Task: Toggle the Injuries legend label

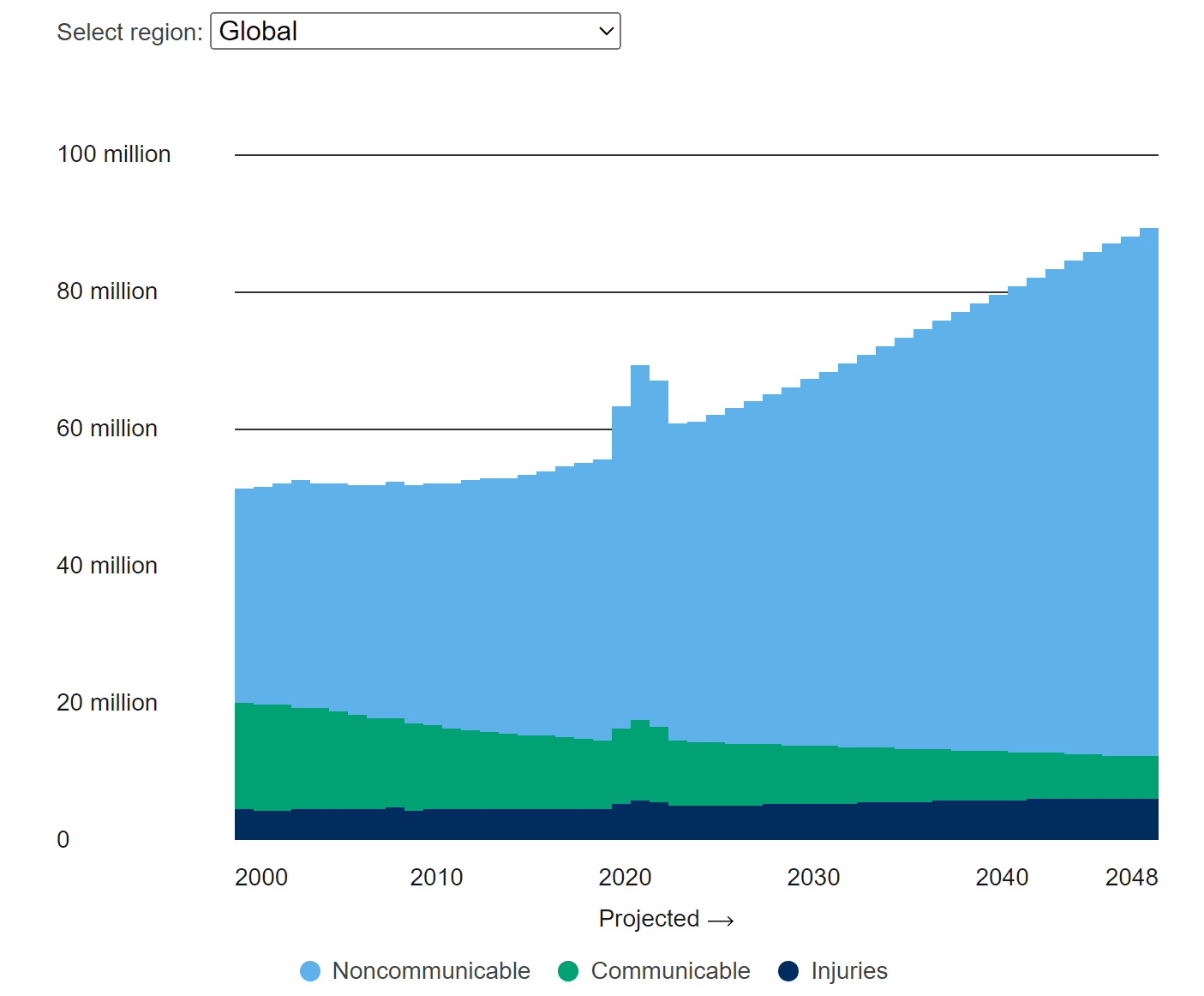Action: [x=849, y=971]
